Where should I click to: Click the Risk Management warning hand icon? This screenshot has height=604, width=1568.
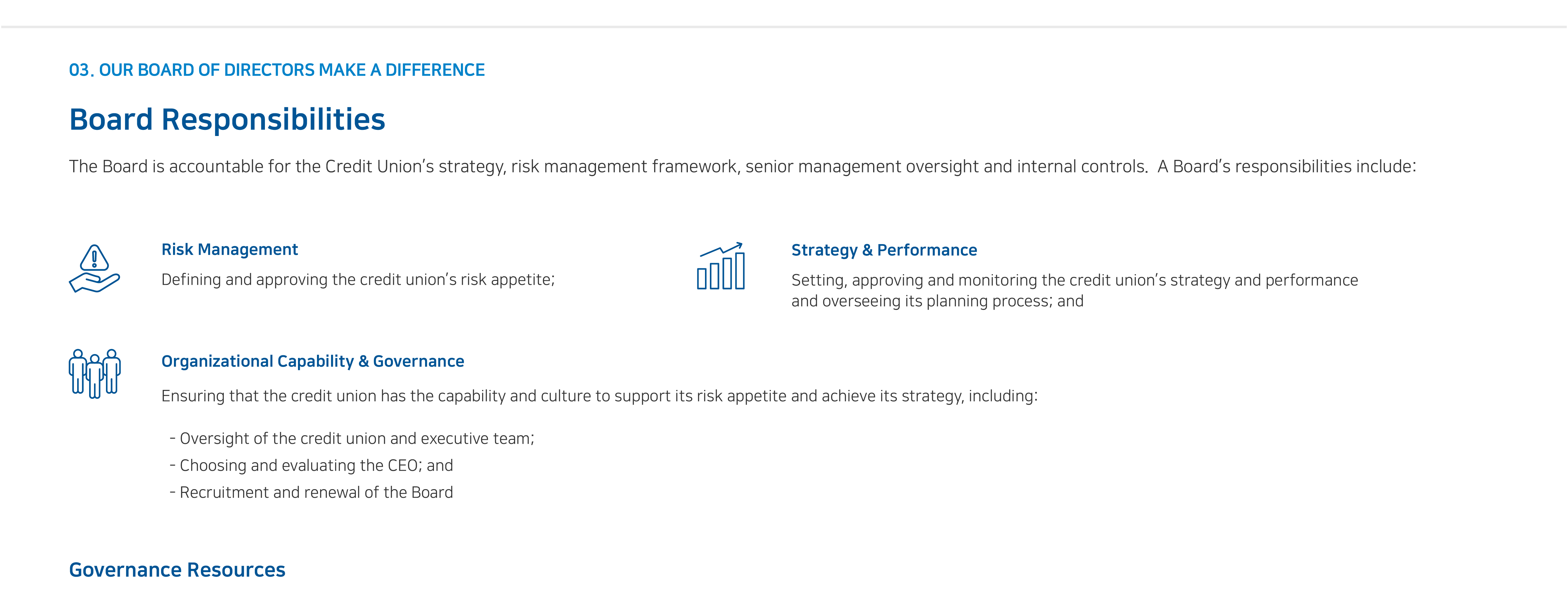click(94, 269)
